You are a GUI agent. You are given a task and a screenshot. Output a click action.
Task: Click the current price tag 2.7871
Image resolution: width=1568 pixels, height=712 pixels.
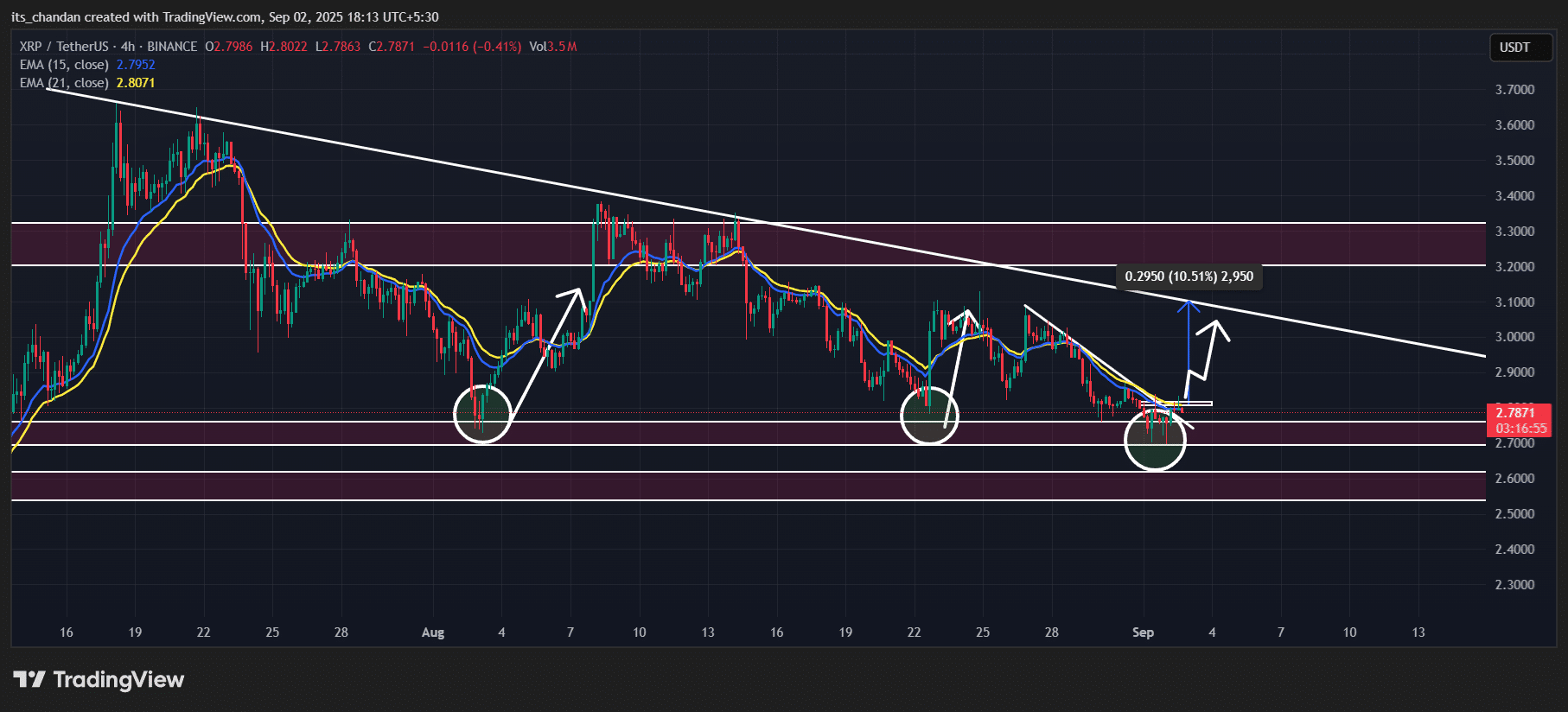pos(1516,413)
